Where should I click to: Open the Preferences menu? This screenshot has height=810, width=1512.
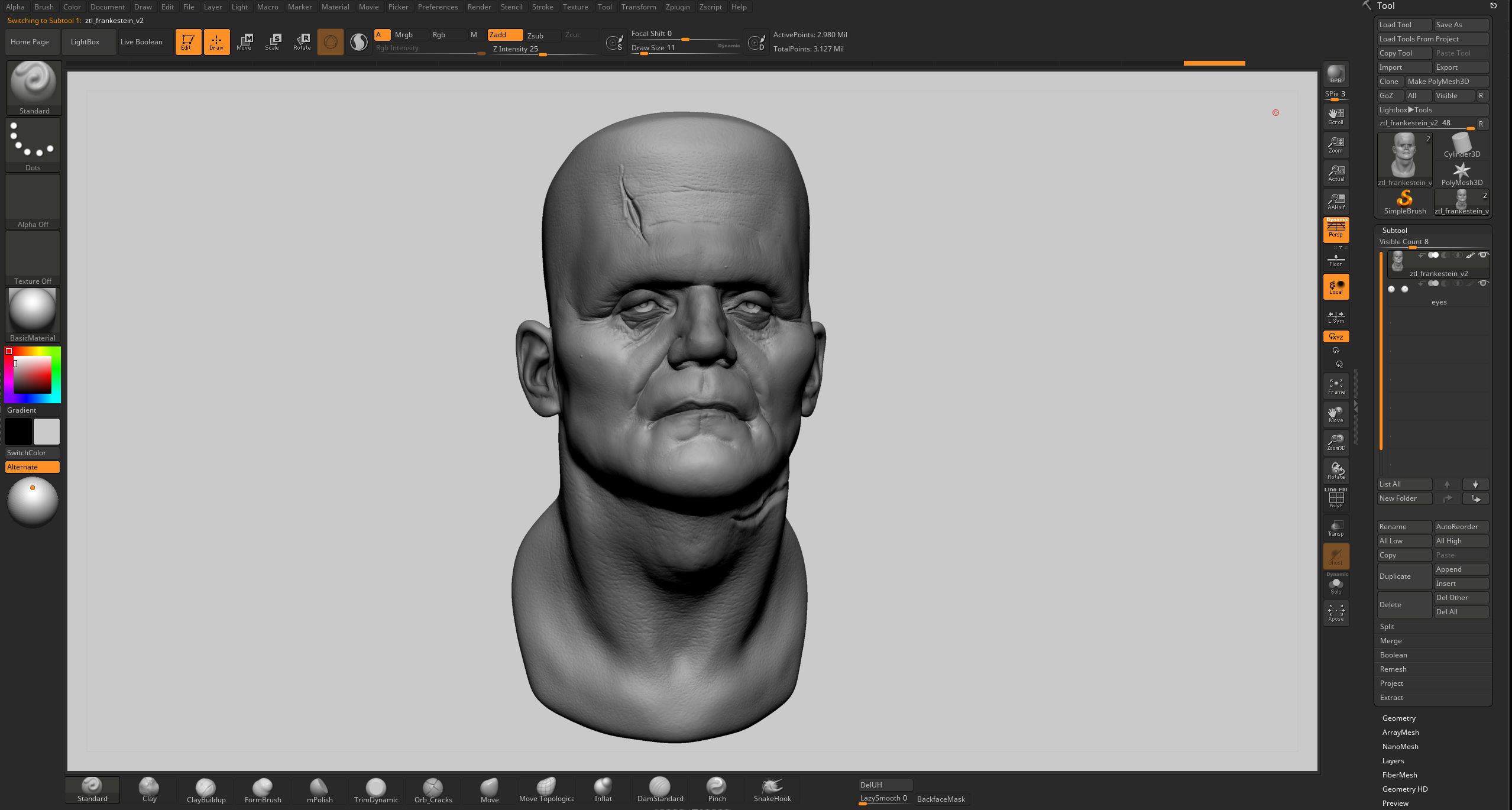click(x=438, y=7)
